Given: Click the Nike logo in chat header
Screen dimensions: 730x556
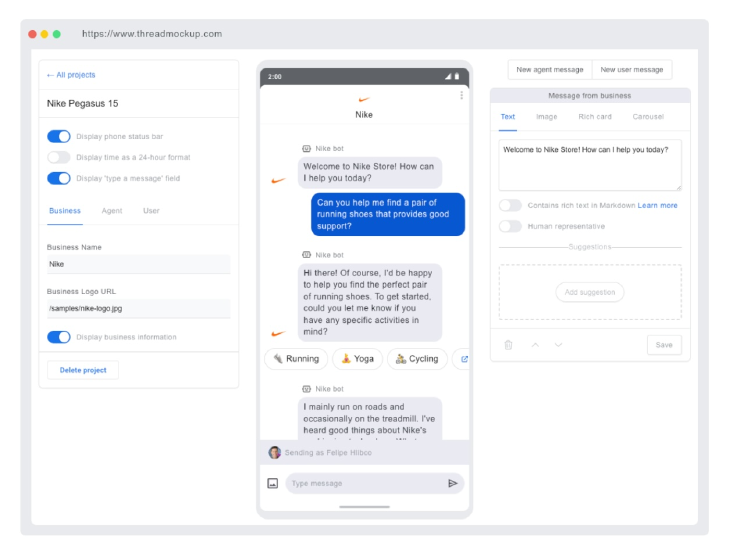Looking at the screenshot, I should tap(364, 99).
